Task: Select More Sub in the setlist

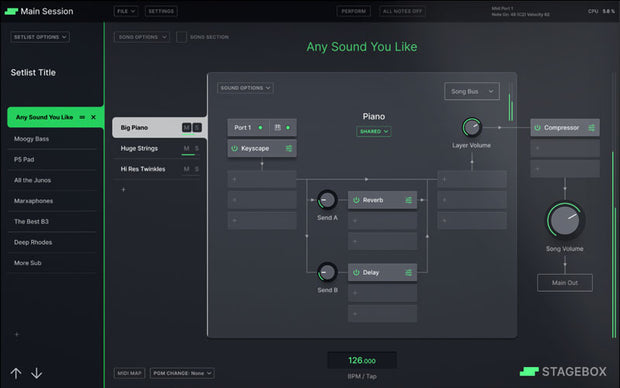Action: 52,263
